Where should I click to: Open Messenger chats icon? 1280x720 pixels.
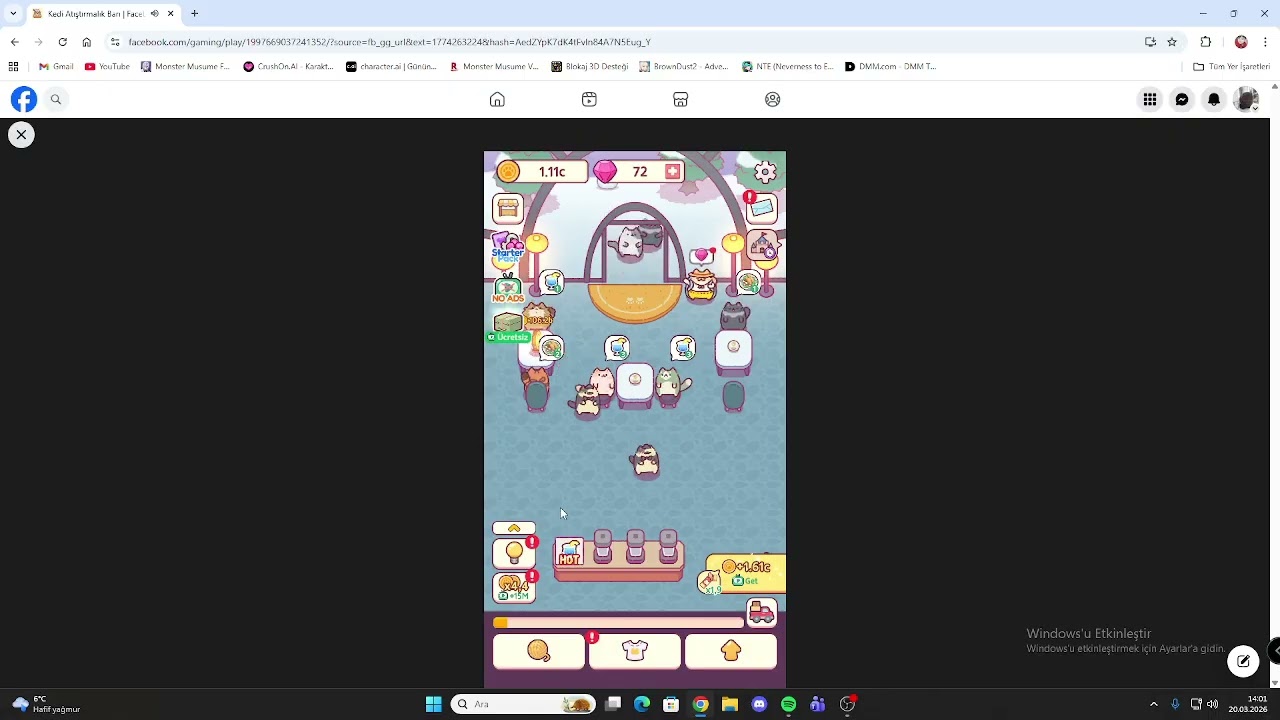pos(1182,99)
